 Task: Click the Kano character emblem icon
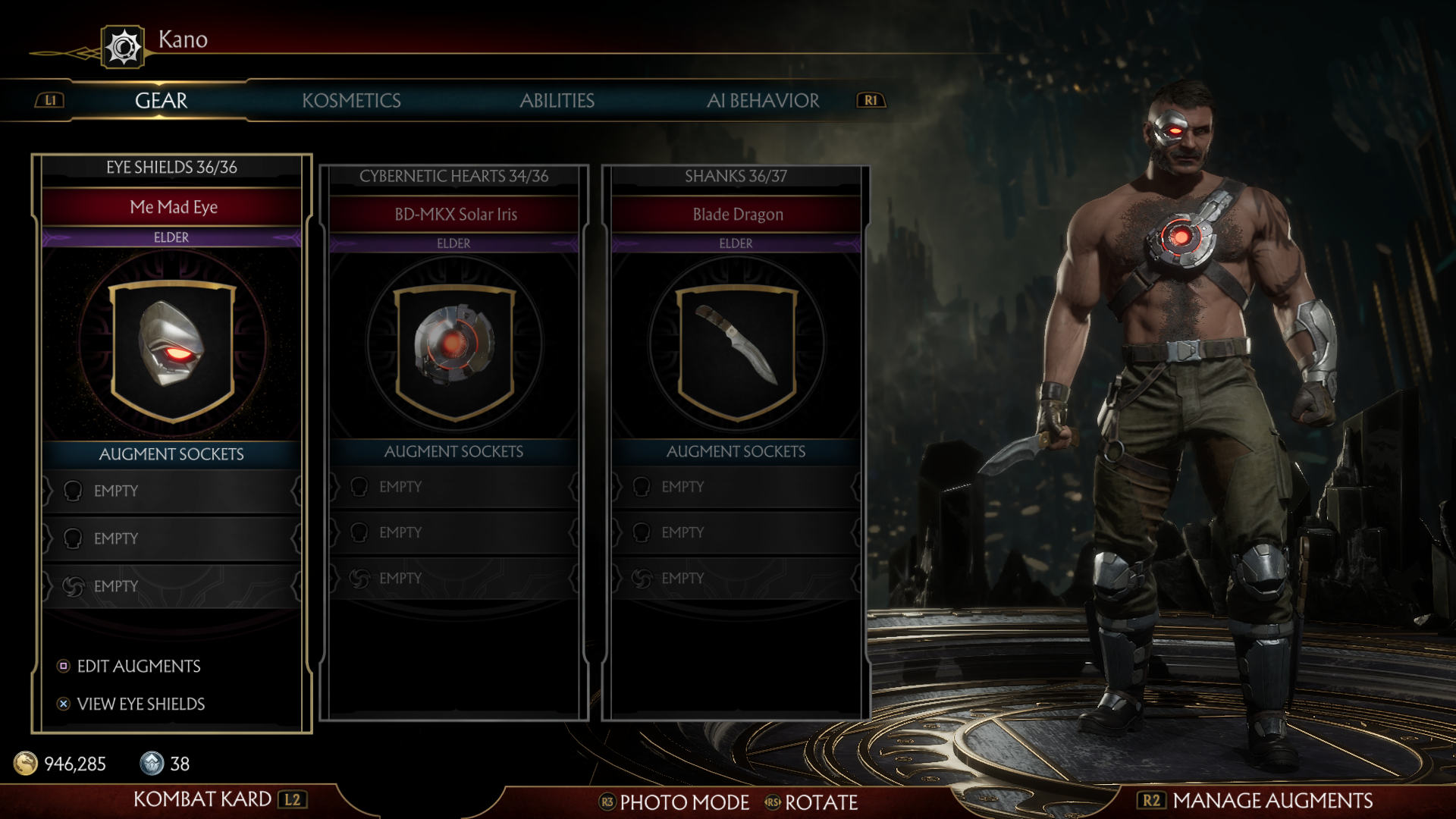pyautogui.click(x=123, y=48)
